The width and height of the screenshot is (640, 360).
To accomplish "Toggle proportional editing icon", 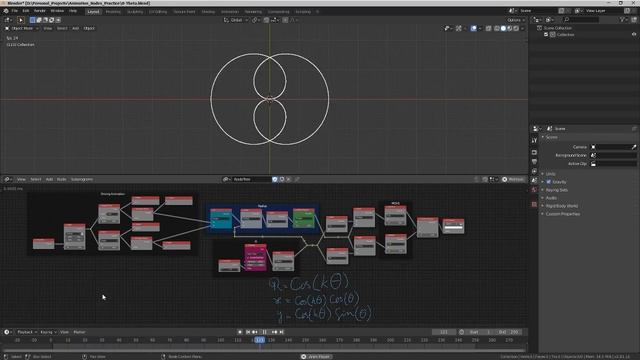I will pyautogui.click(x=285, y=20).
